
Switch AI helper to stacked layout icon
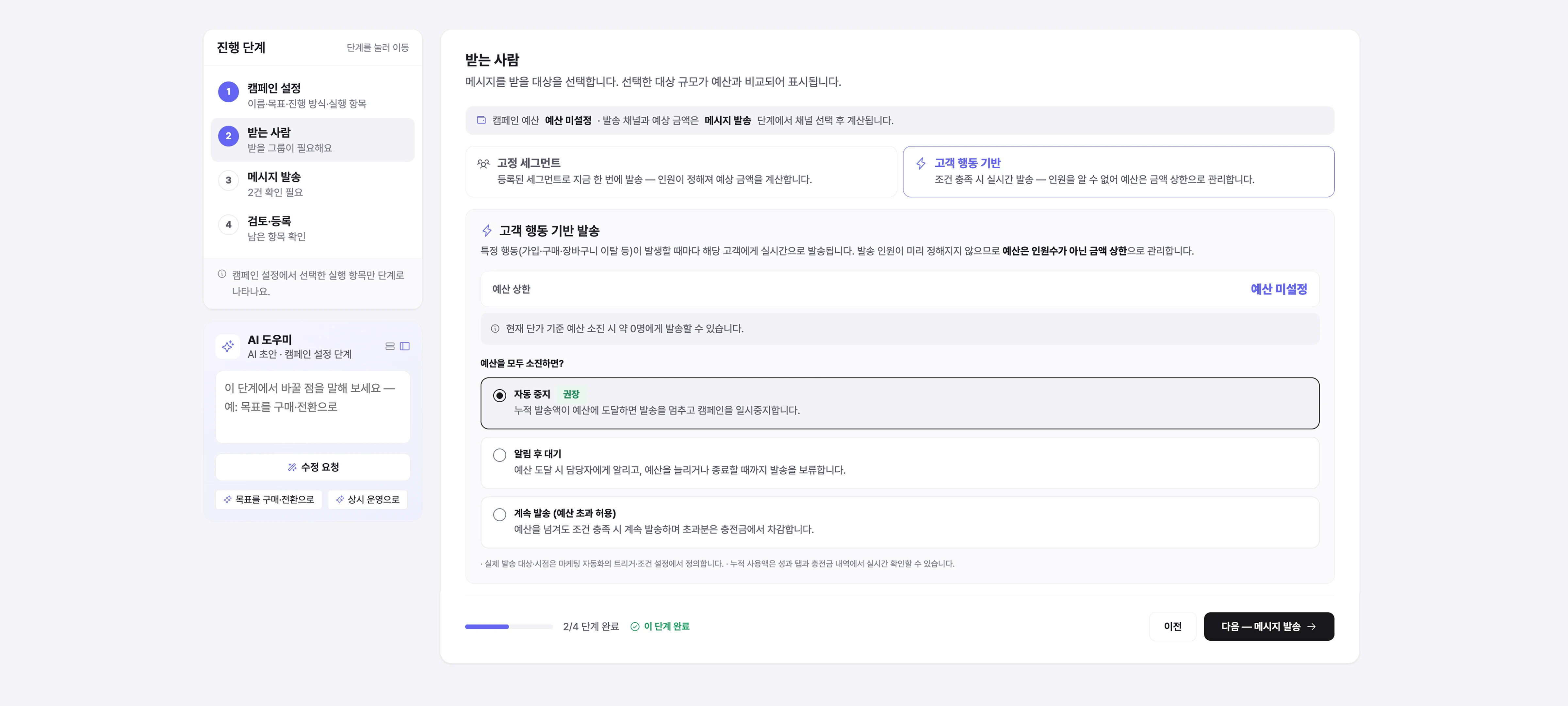(390, 346)
